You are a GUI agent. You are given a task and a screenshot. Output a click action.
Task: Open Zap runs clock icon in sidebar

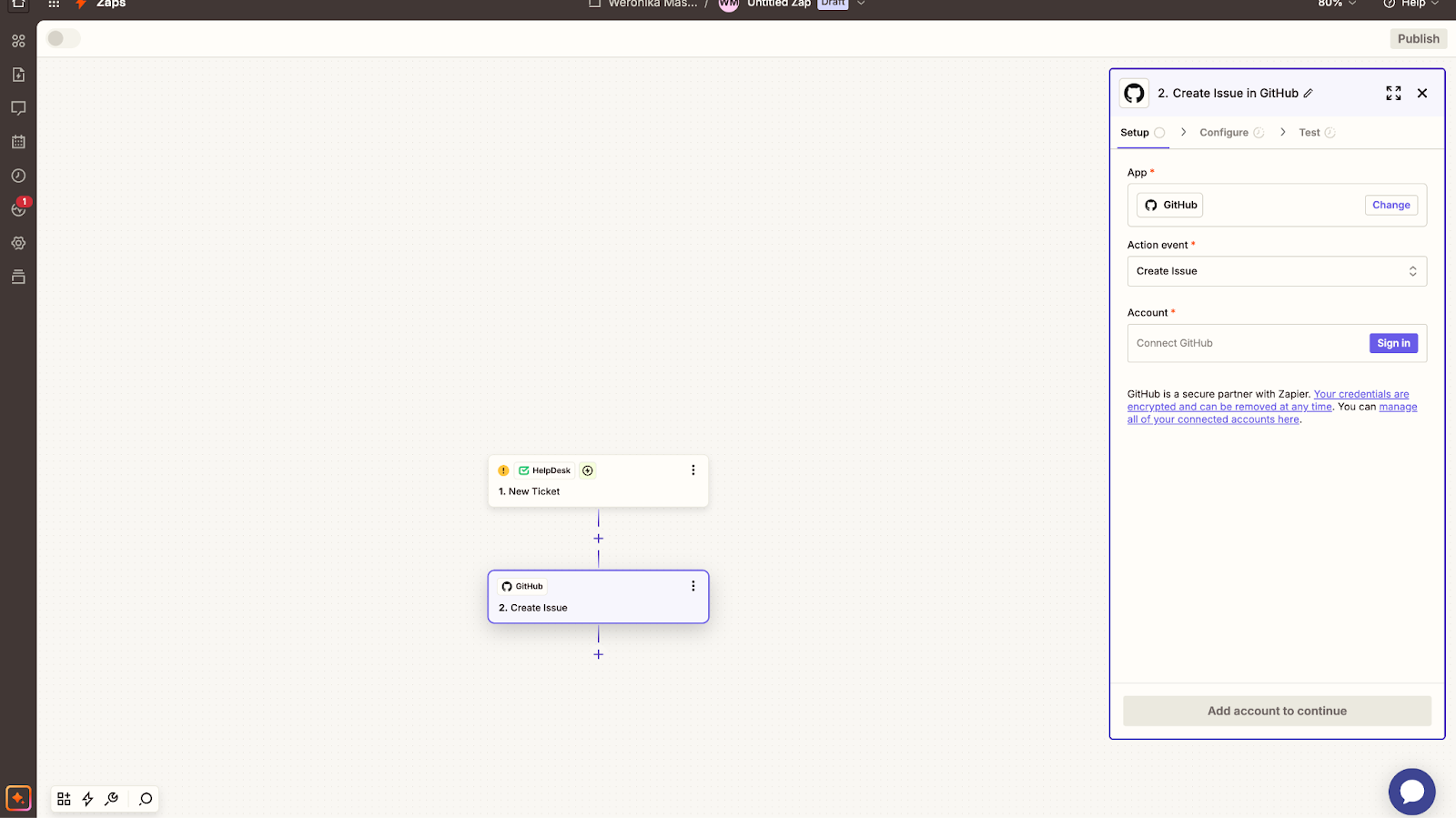point(18,176)
